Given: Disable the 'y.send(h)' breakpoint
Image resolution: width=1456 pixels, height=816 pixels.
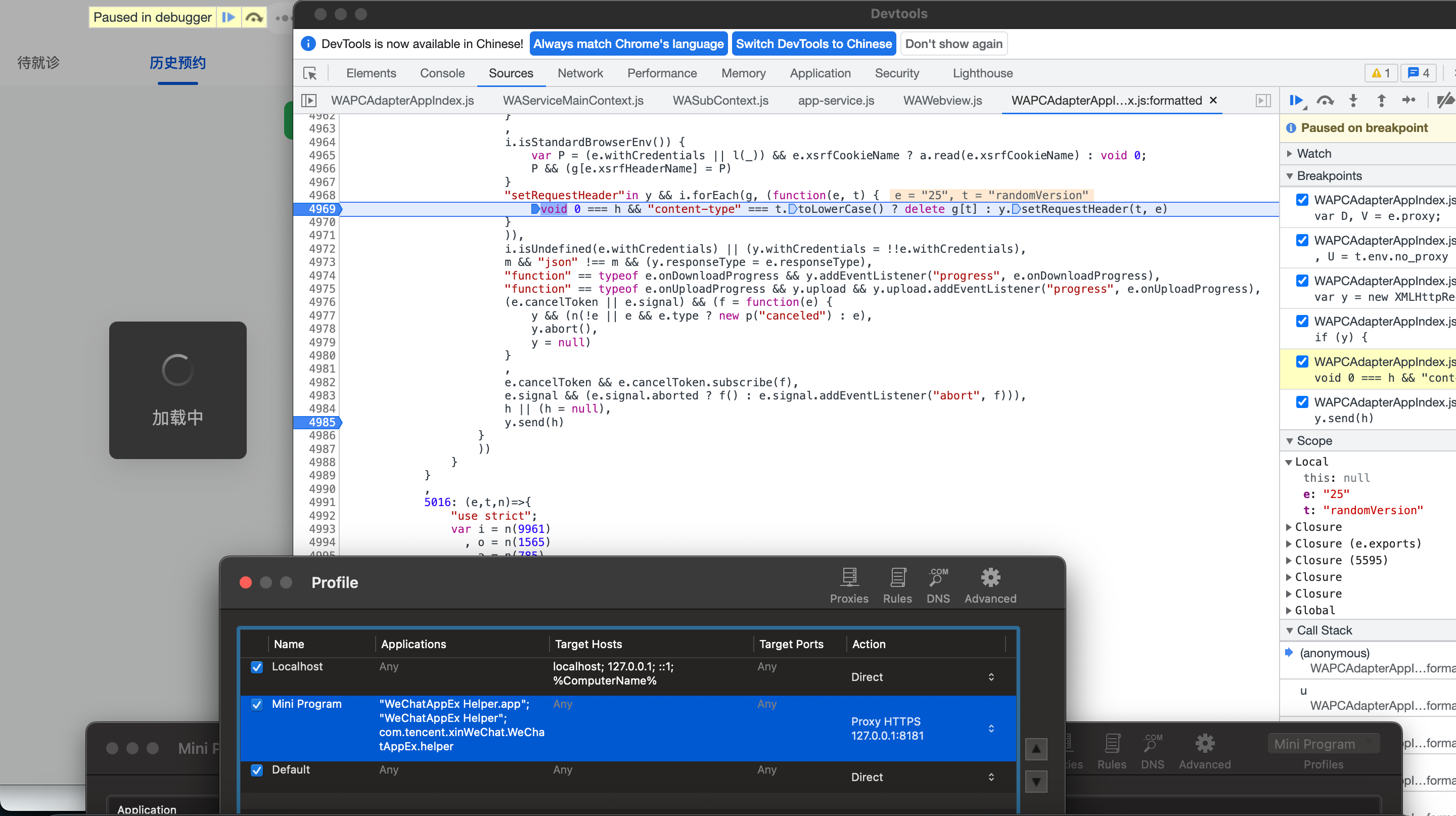Looking at the screenshot, I should point(1302,402).
